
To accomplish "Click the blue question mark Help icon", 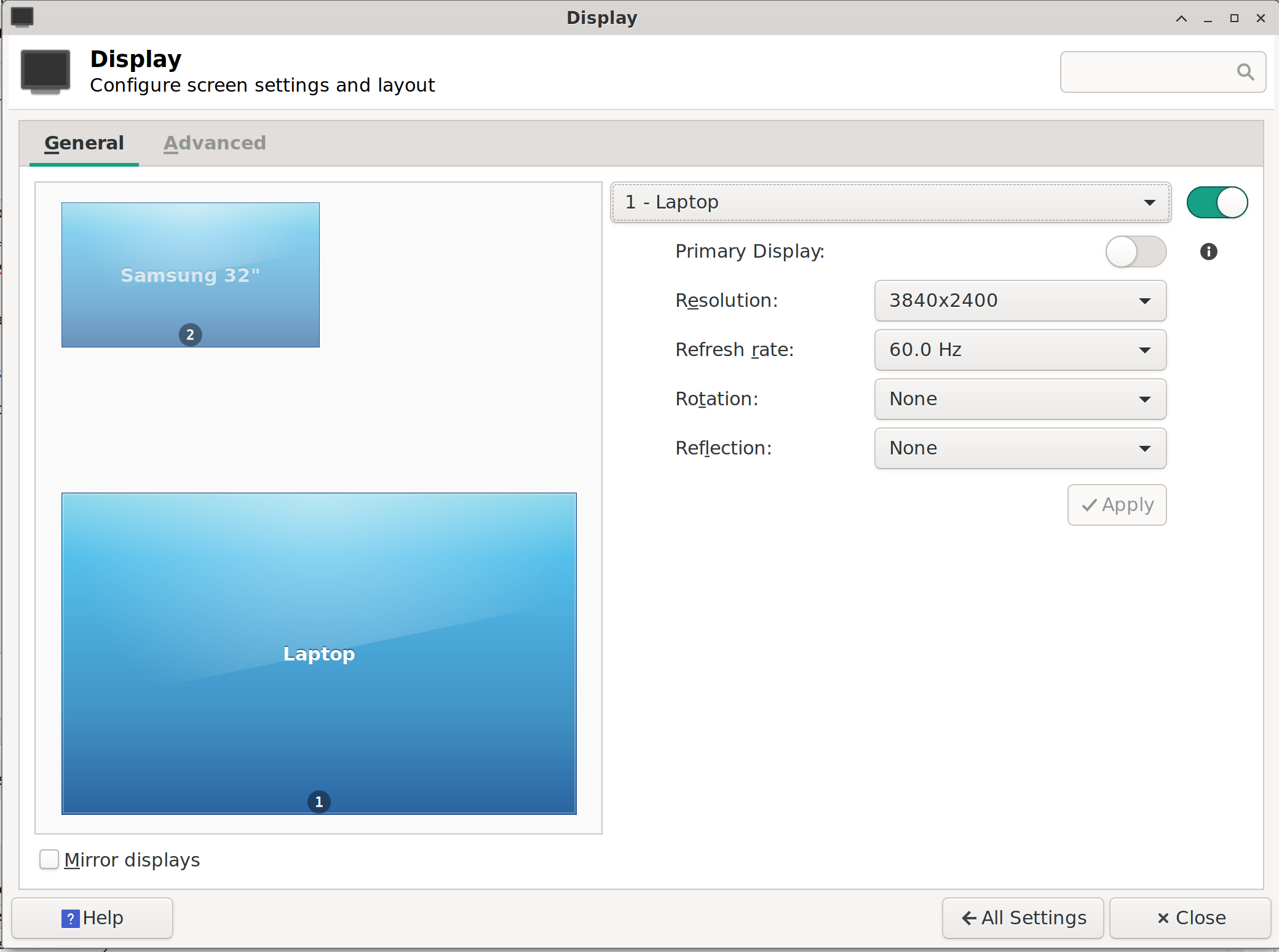I will click(x=70, y=918).
